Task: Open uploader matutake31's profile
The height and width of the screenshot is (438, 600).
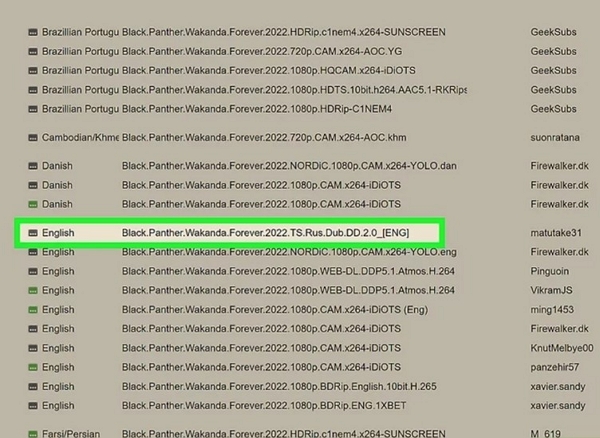Action: (556, 233)
